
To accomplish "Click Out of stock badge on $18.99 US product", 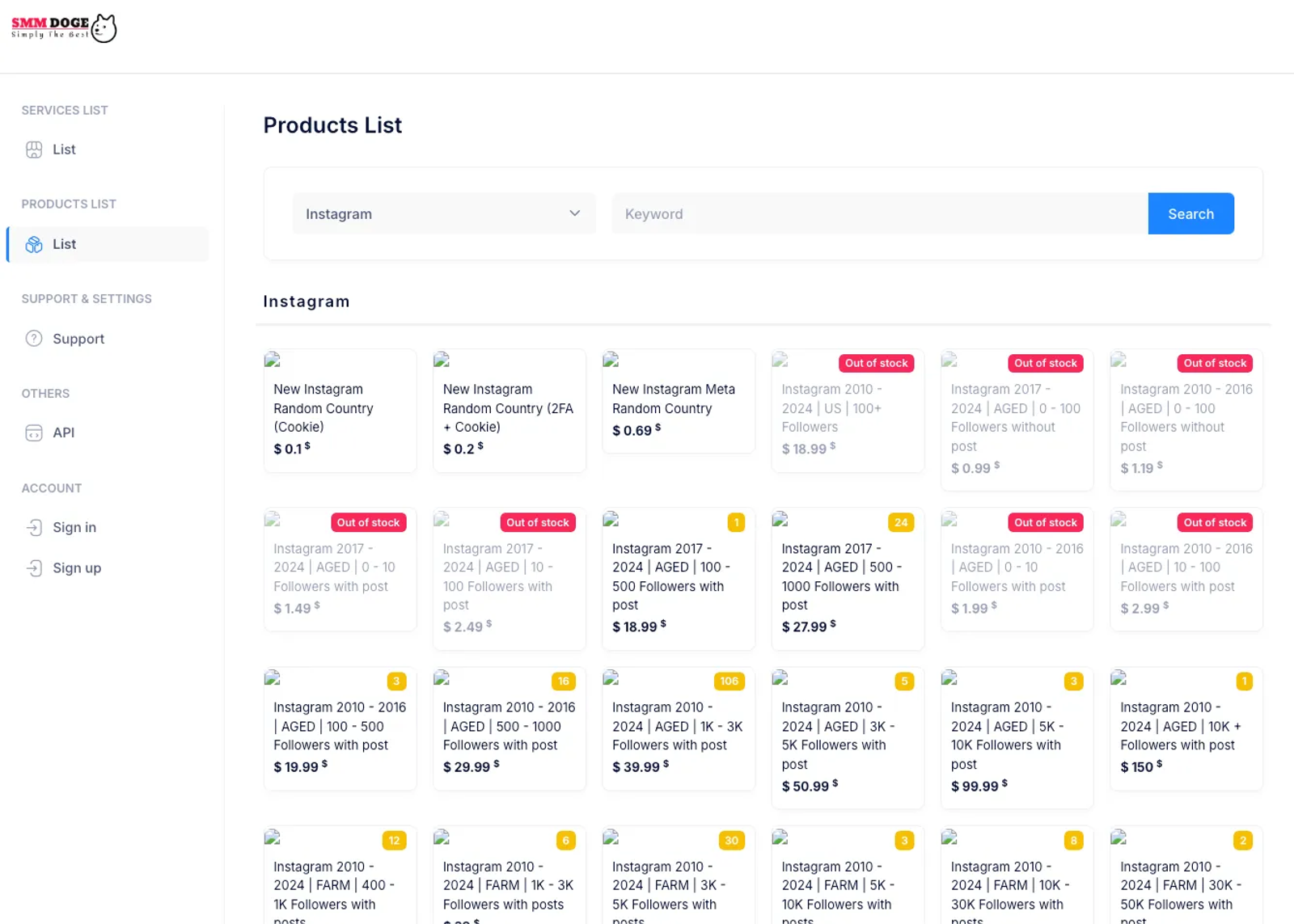I will click(x=877, y=363).
